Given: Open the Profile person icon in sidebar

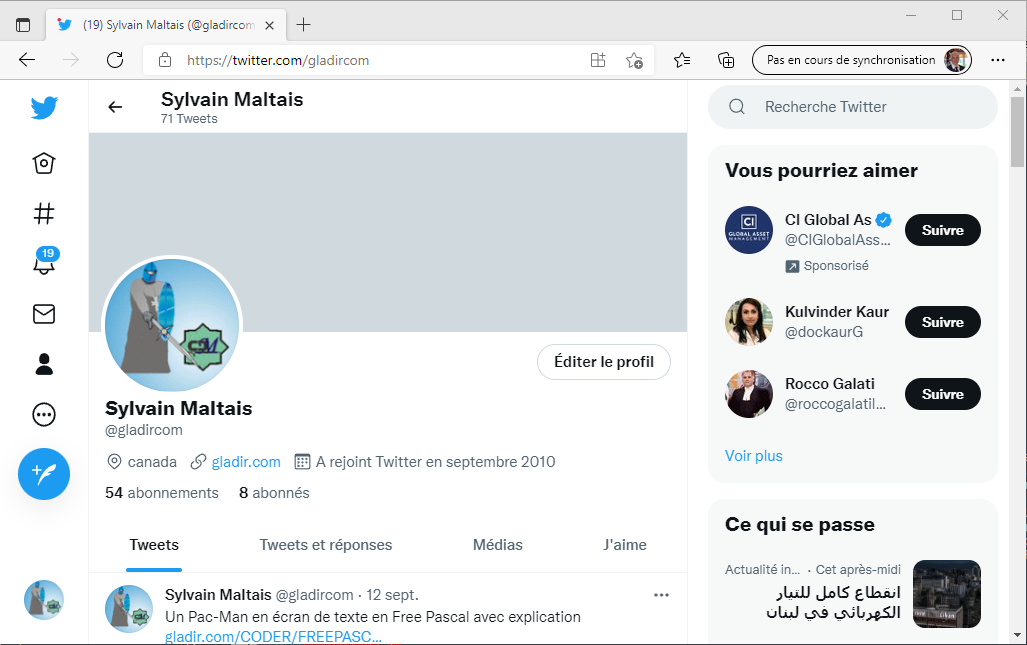Looking at the screenshot, I should 44,364.
